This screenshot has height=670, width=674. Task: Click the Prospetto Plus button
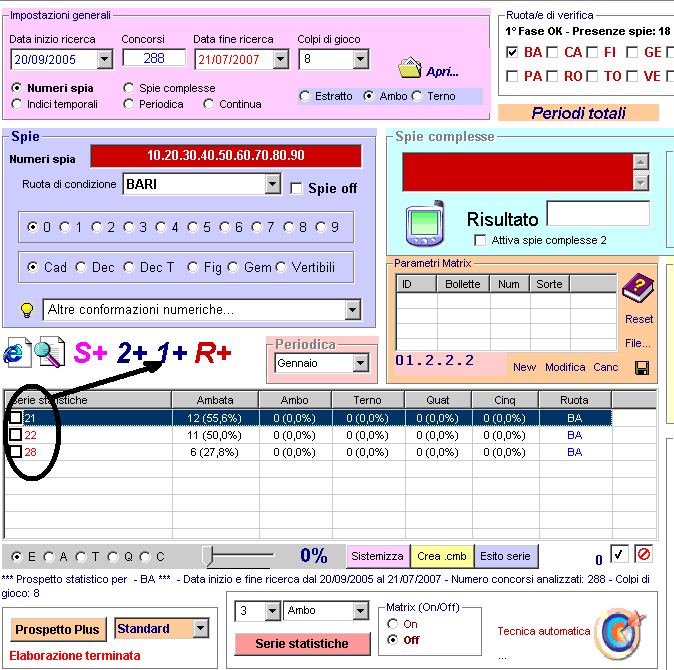pos(57,630)
